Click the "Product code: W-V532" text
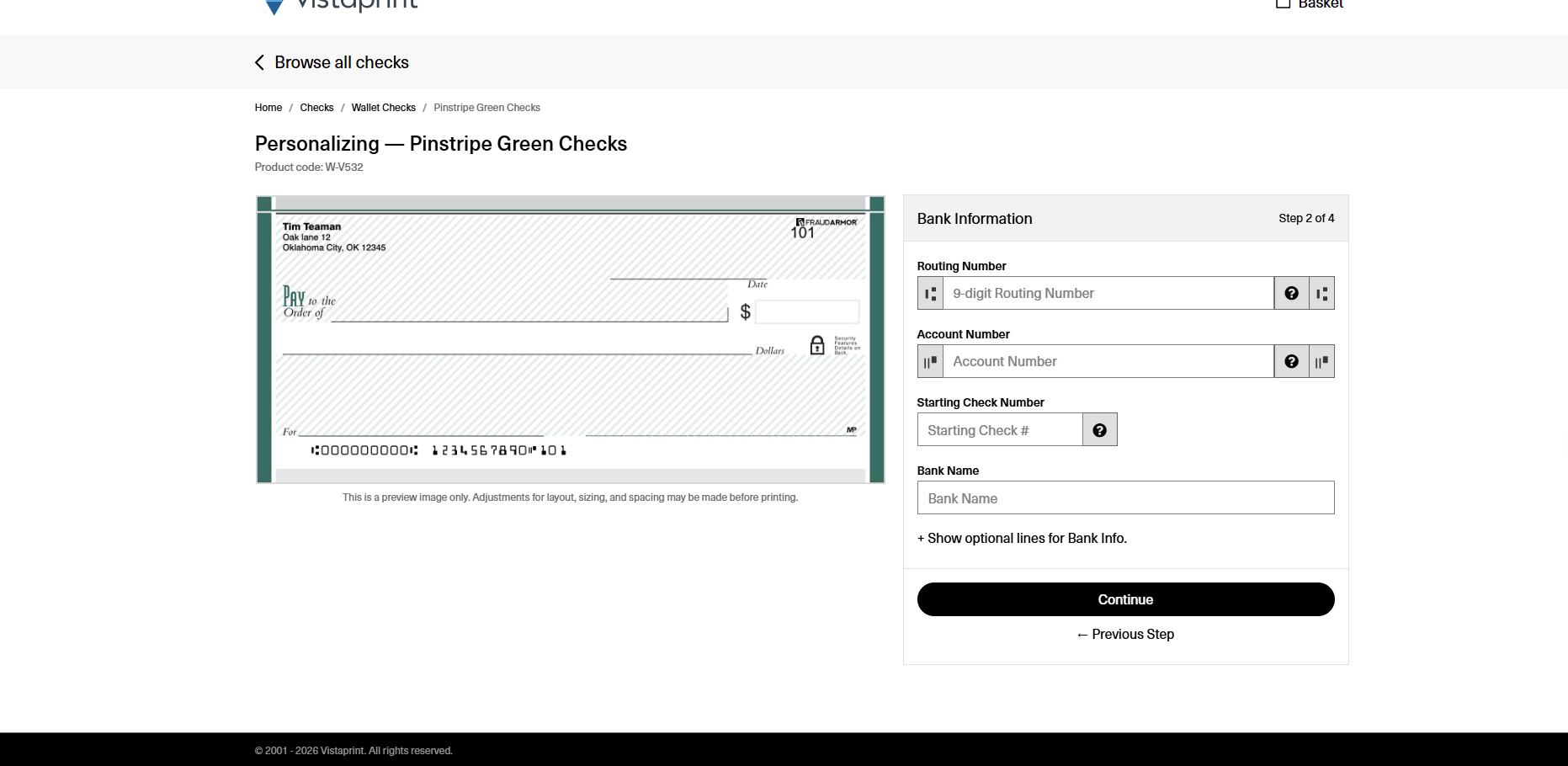Viewport: 1568px width, 766px height. click(309, 168)
